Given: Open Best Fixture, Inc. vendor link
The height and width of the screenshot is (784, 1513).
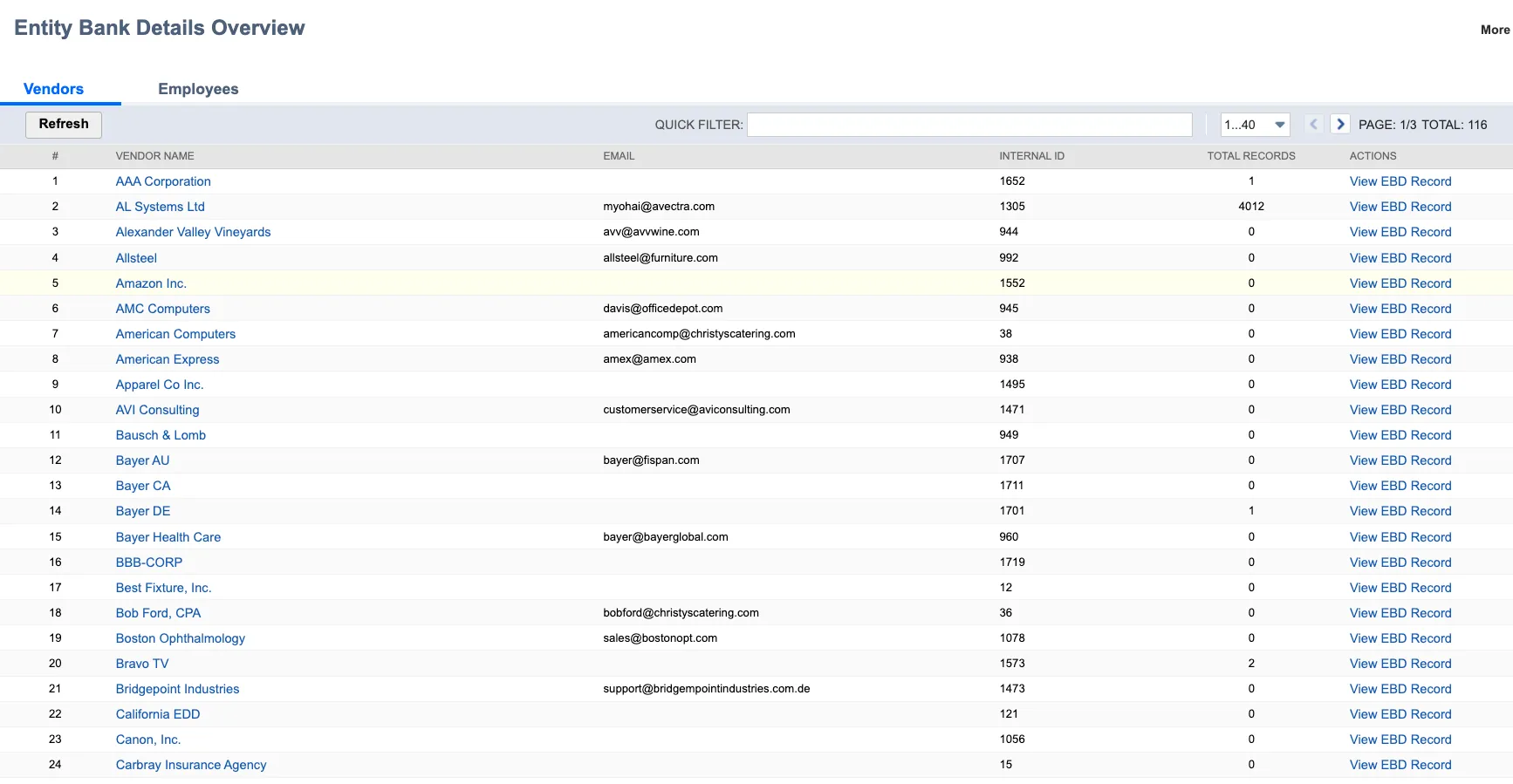Looking at the screenshot, I should 164,588.
